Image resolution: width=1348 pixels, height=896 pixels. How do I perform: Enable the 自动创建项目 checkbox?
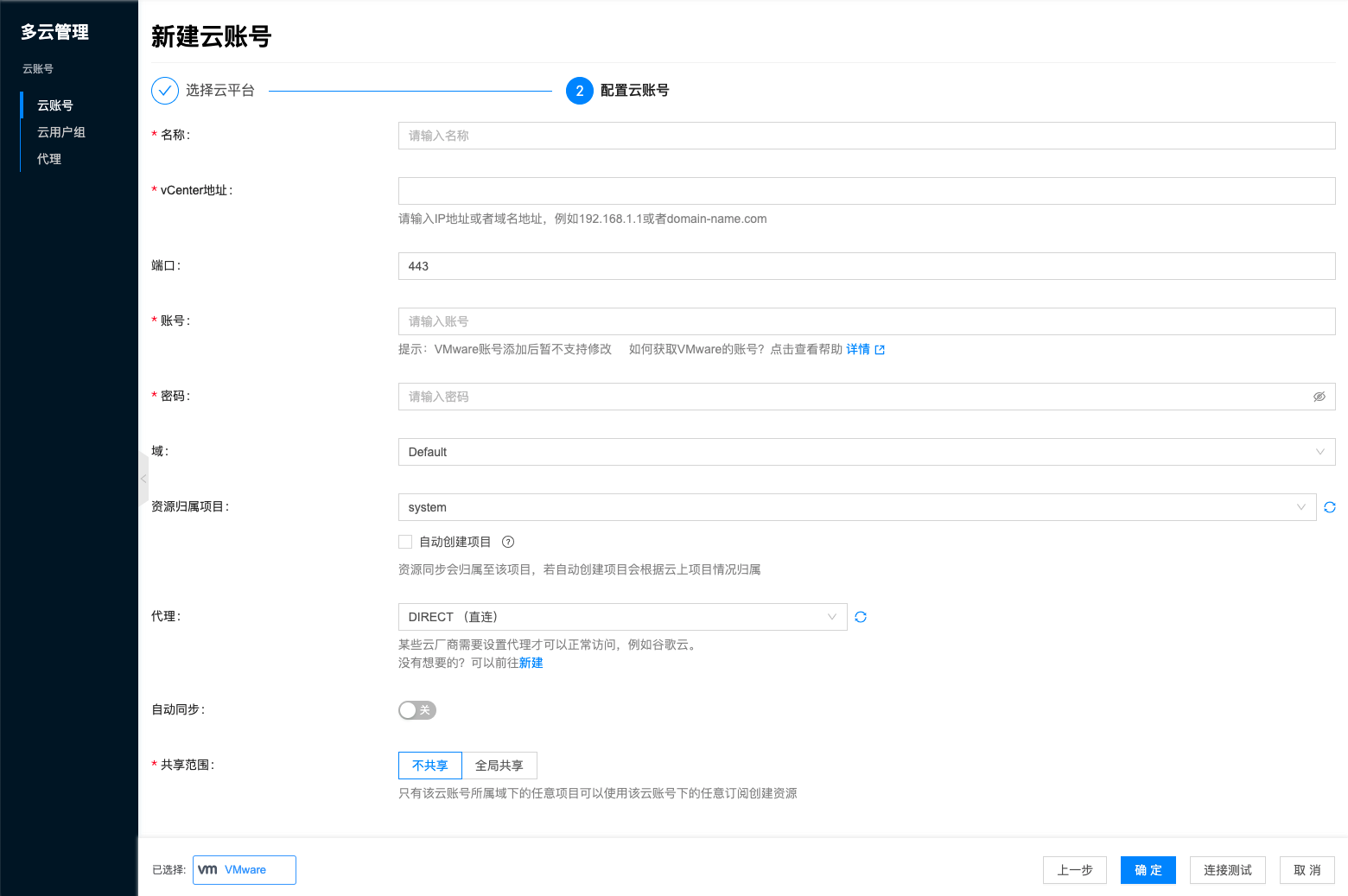pyautogui.click(x=405, y=543)
